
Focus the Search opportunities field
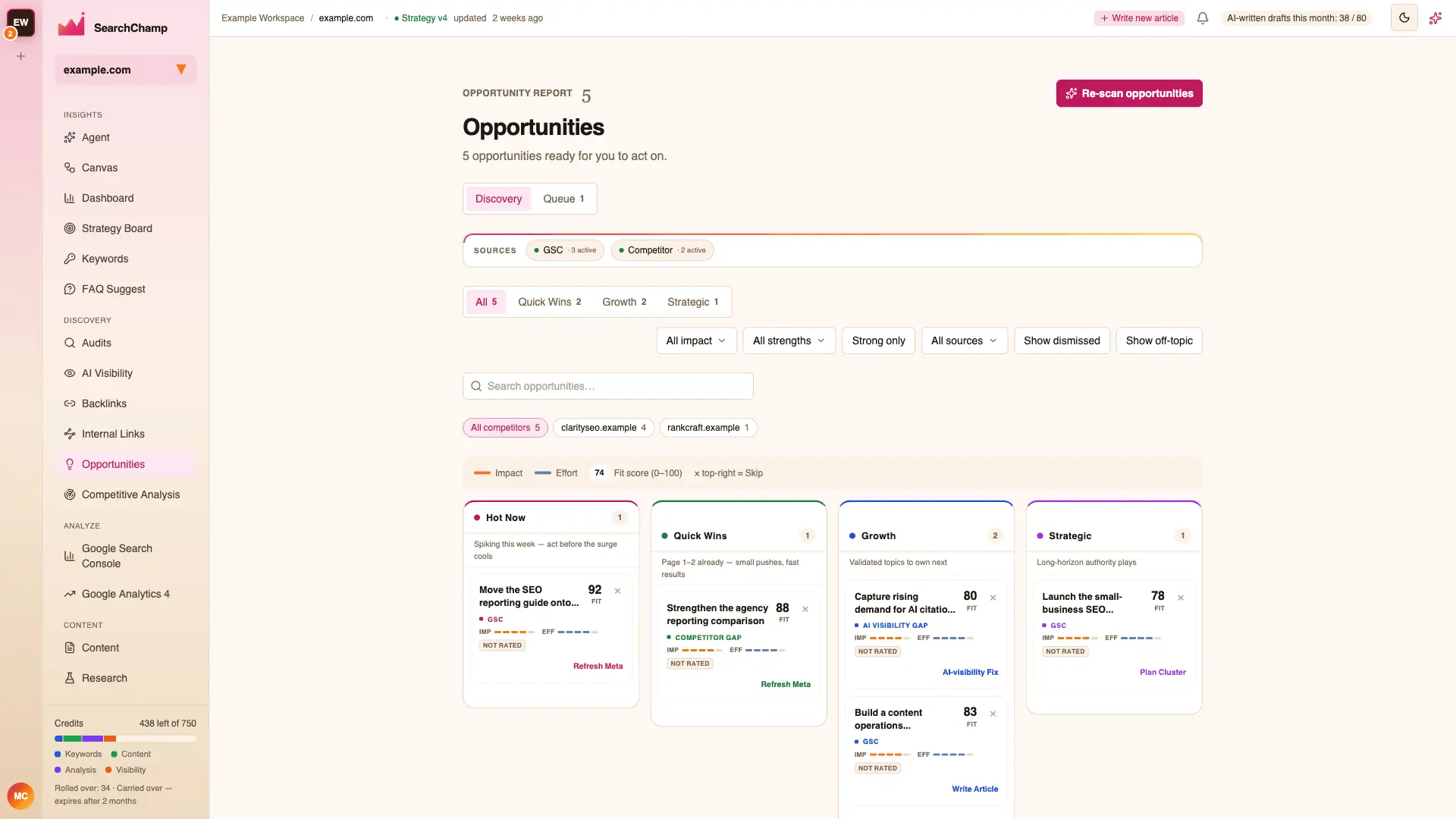[607, 386]
